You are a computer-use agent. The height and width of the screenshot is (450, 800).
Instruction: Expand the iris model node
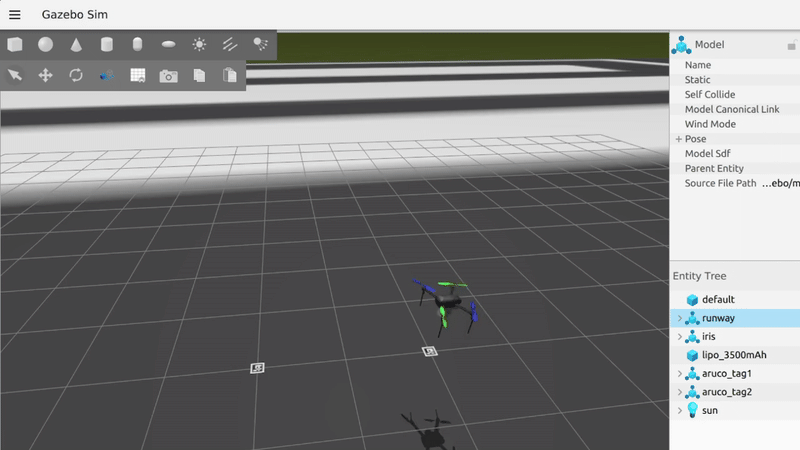[680, 337]
